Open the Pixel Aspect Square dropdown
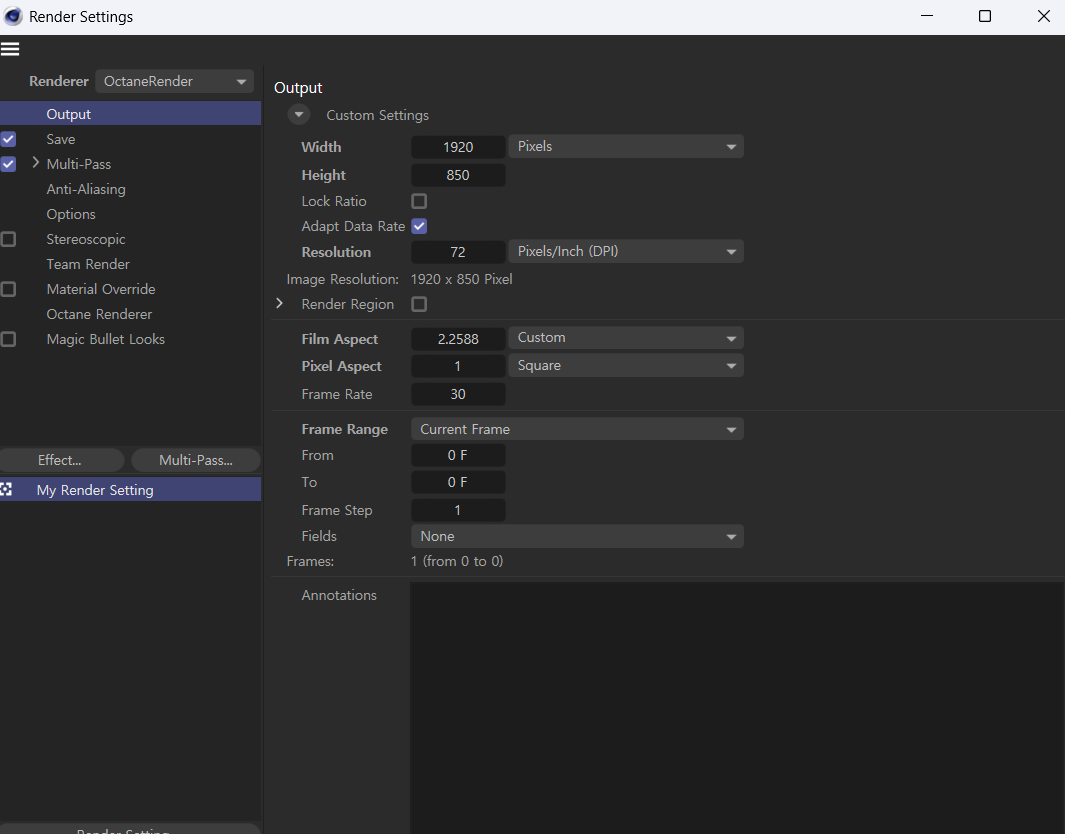The width and height of the screenshot is (1065, 834). [x=626, y=365]
